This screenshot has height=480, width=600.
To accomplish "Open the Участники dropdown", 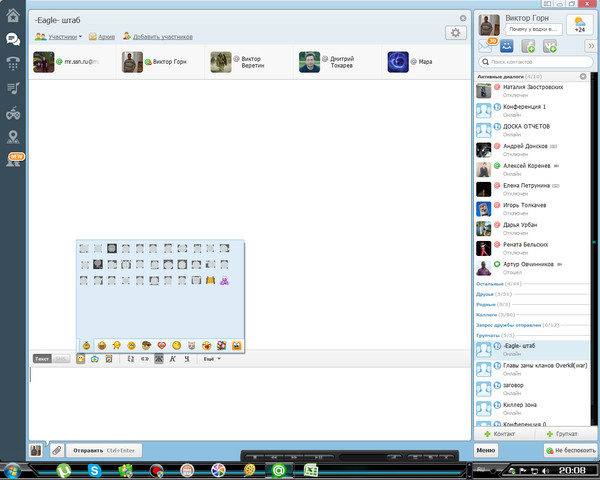I will 58,37.
